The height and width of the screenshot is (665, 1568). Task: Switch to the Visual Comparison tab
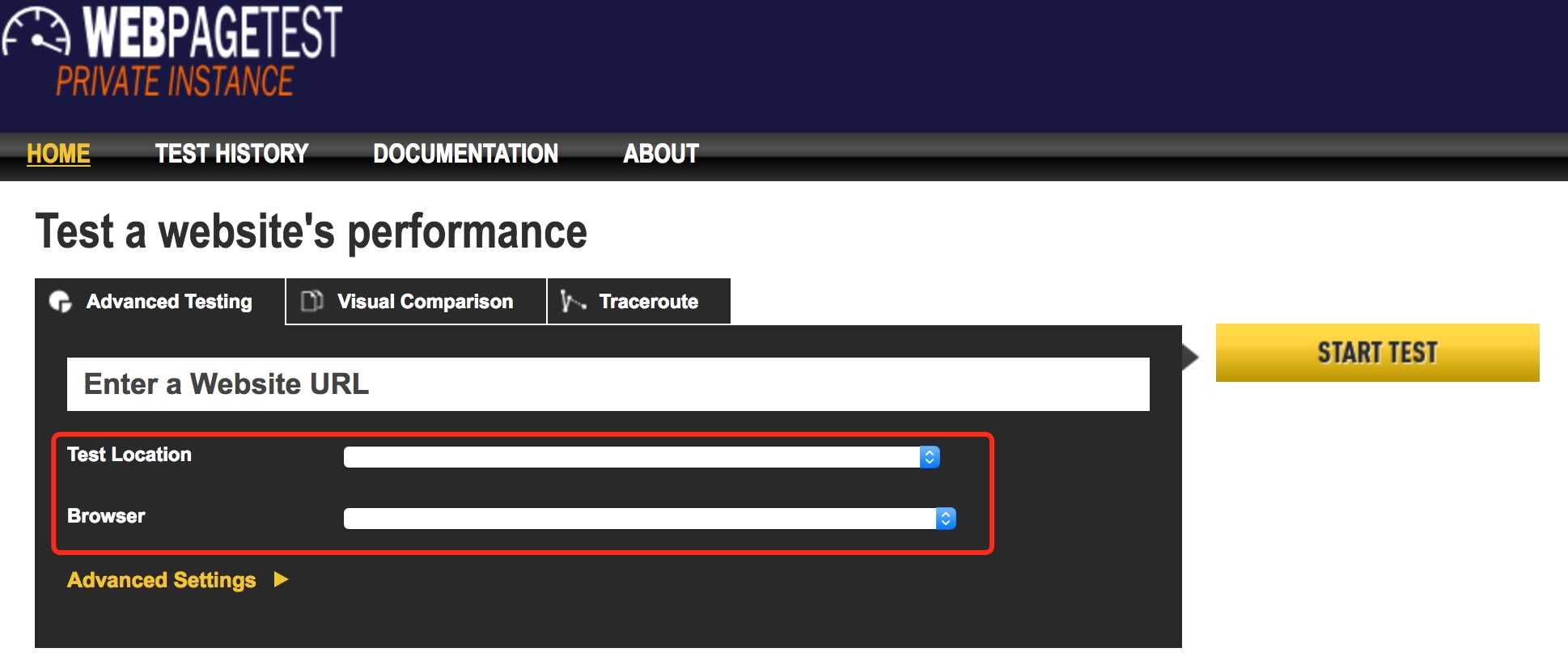point(417,301)
